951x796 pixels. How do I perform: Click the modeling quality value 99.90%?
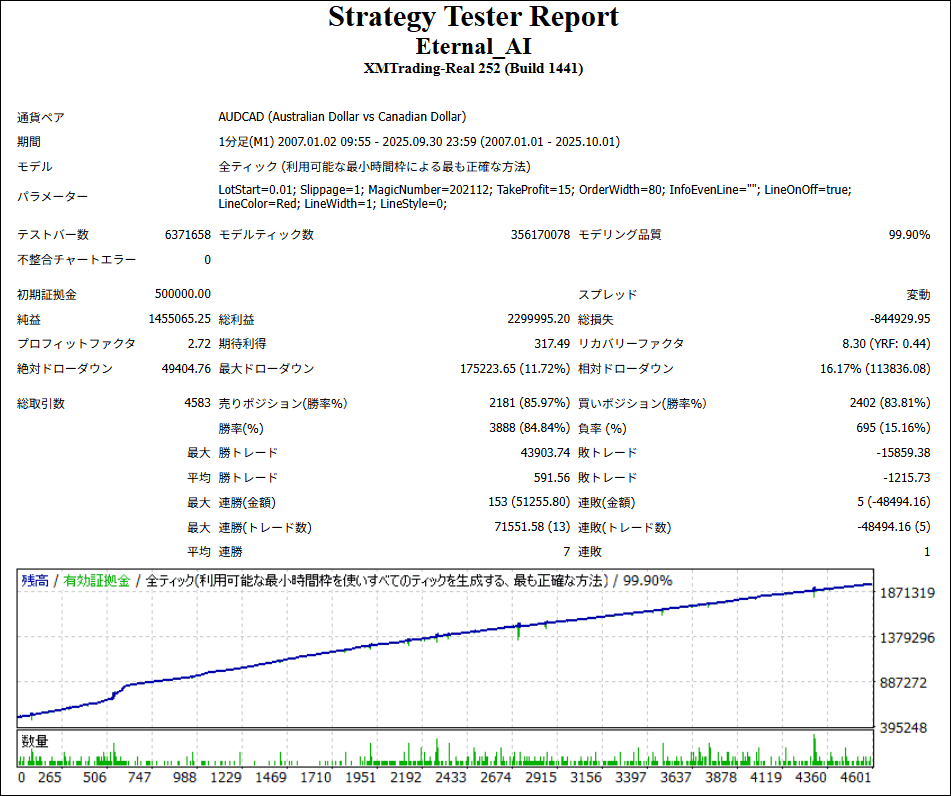[x=909, y=235]
